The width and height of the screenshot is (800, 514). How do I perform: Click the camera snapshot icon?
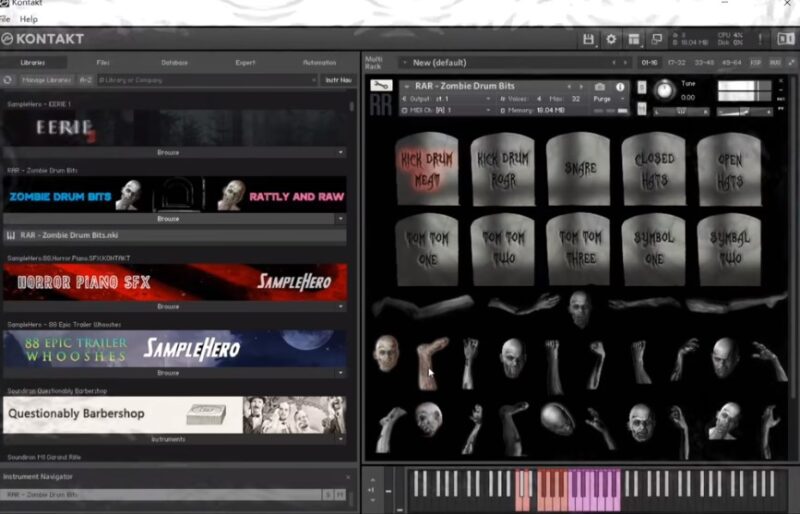point(600,87)
